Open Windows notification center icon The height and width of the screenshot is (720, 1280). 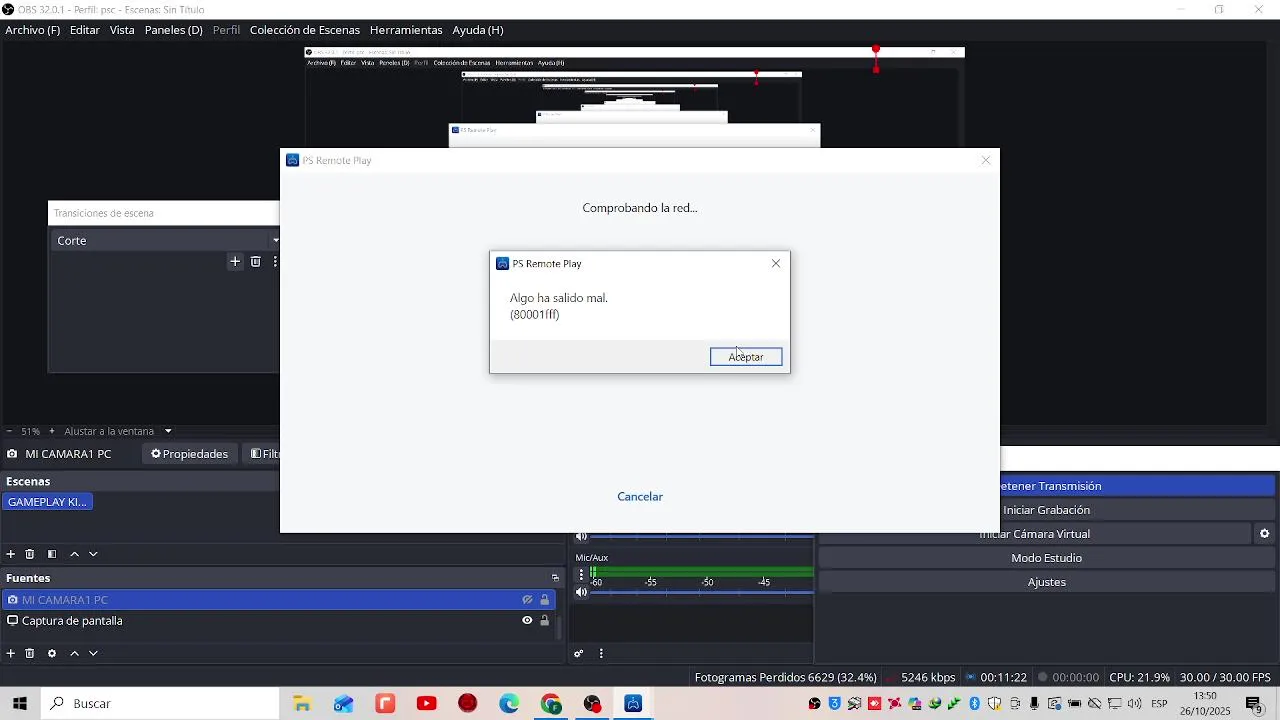coord(1255,704)
